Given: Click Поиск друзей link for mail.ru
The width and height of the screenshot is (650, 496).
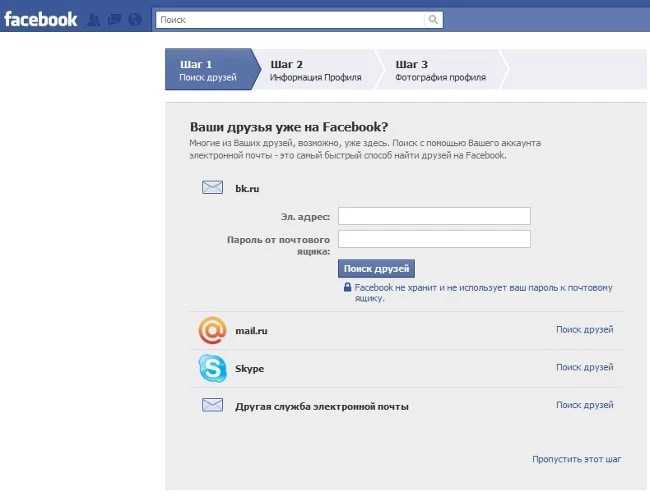Looking at the screenshot, I should [585, 330].
